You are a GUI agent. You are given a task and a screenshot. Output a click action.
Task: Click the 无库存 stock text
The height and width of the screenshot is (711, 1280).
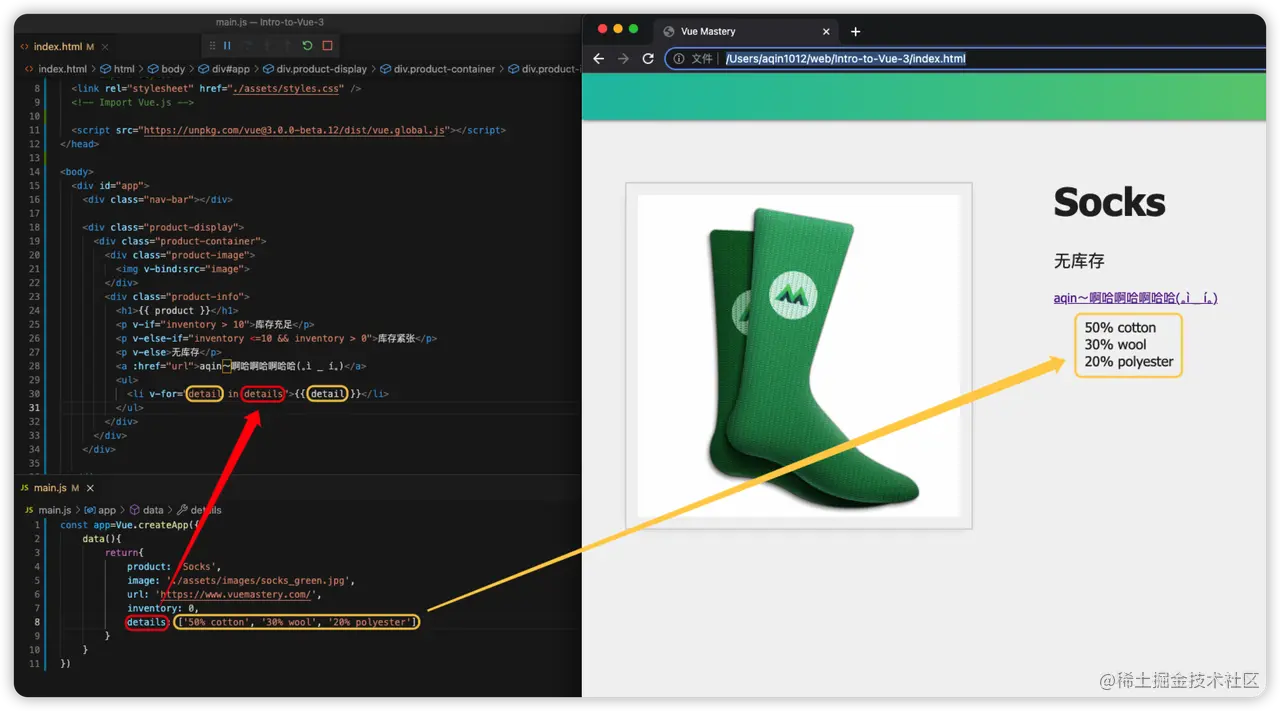1079,261
